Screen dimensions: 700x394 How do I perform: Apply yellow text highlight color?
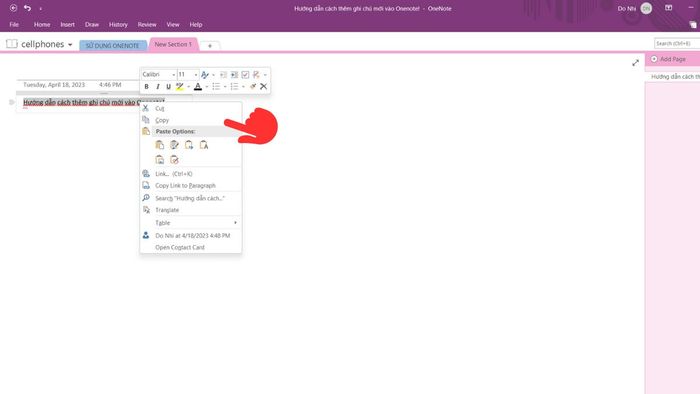179,87
